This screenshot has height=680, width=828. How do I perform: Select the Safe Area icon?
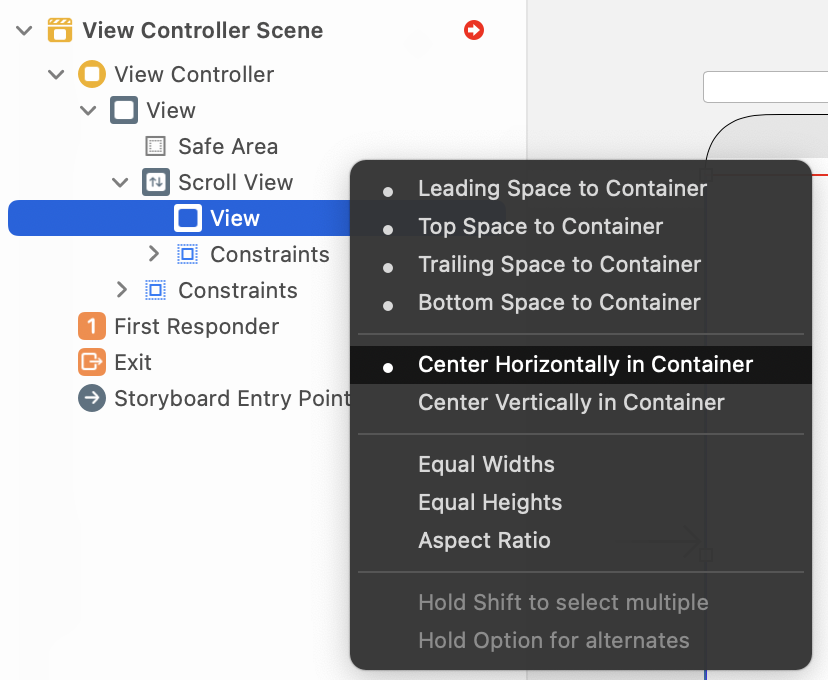(155, 146)
